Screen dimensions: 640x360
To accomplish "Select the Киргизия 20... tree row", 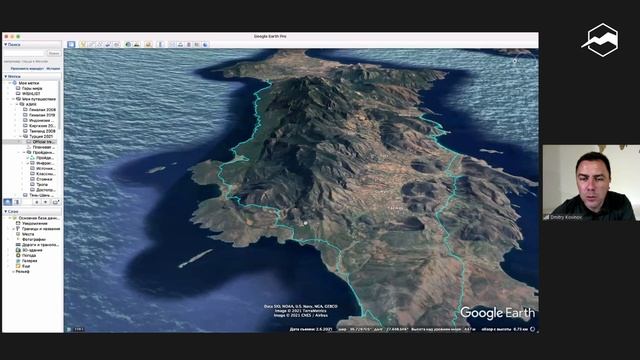I will click(42, 126).
